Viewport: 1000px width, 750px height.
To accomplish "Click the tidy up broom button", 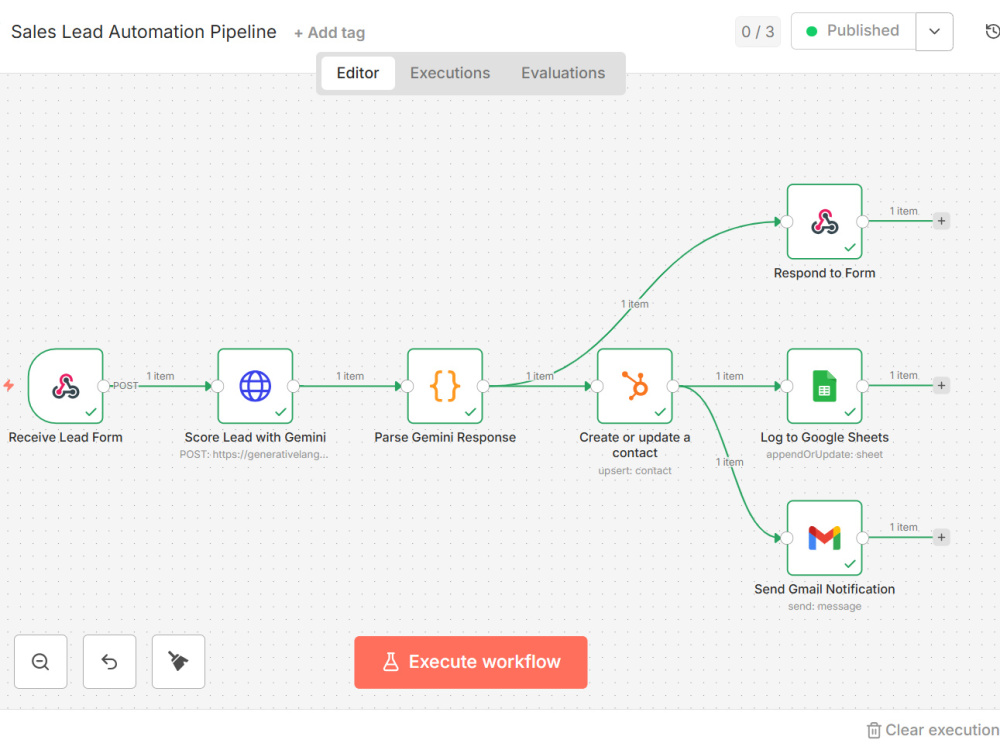I will (179, 661).
